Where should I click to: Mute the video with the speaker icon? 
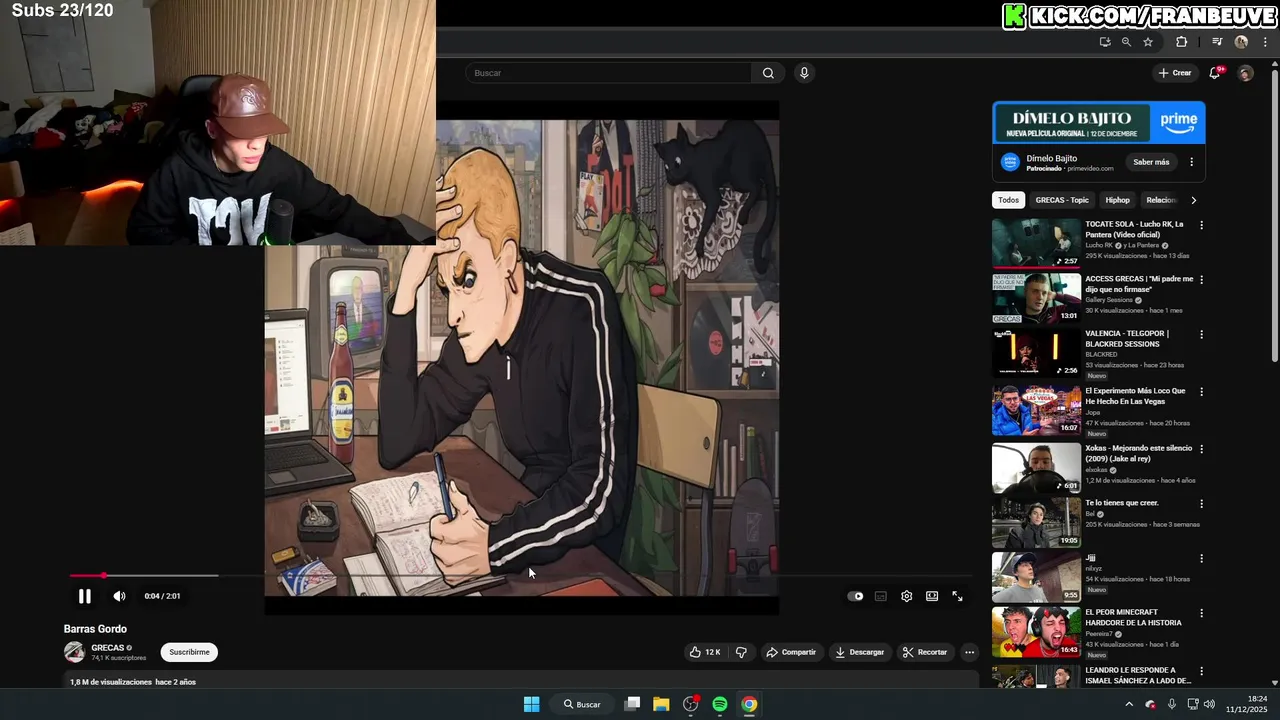(119, 596)
